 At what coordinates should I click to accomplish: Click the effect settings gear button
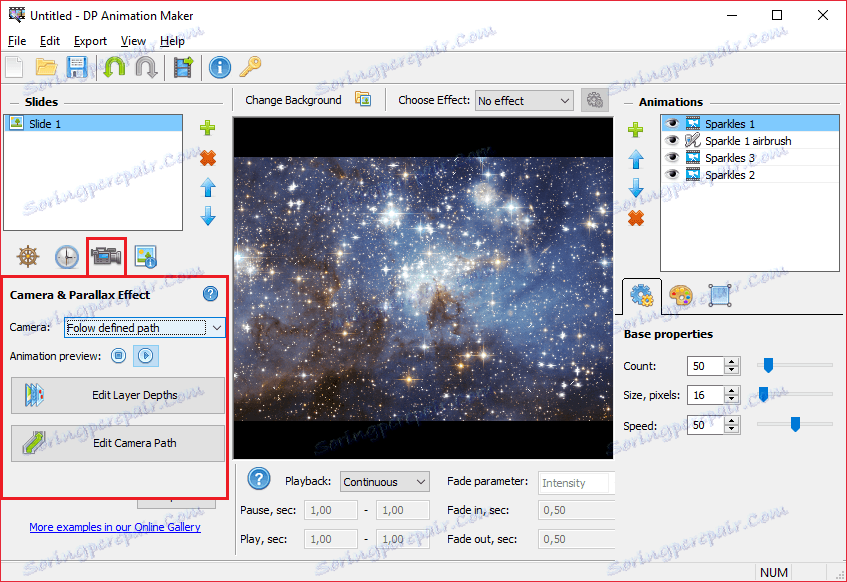point(595,101)
